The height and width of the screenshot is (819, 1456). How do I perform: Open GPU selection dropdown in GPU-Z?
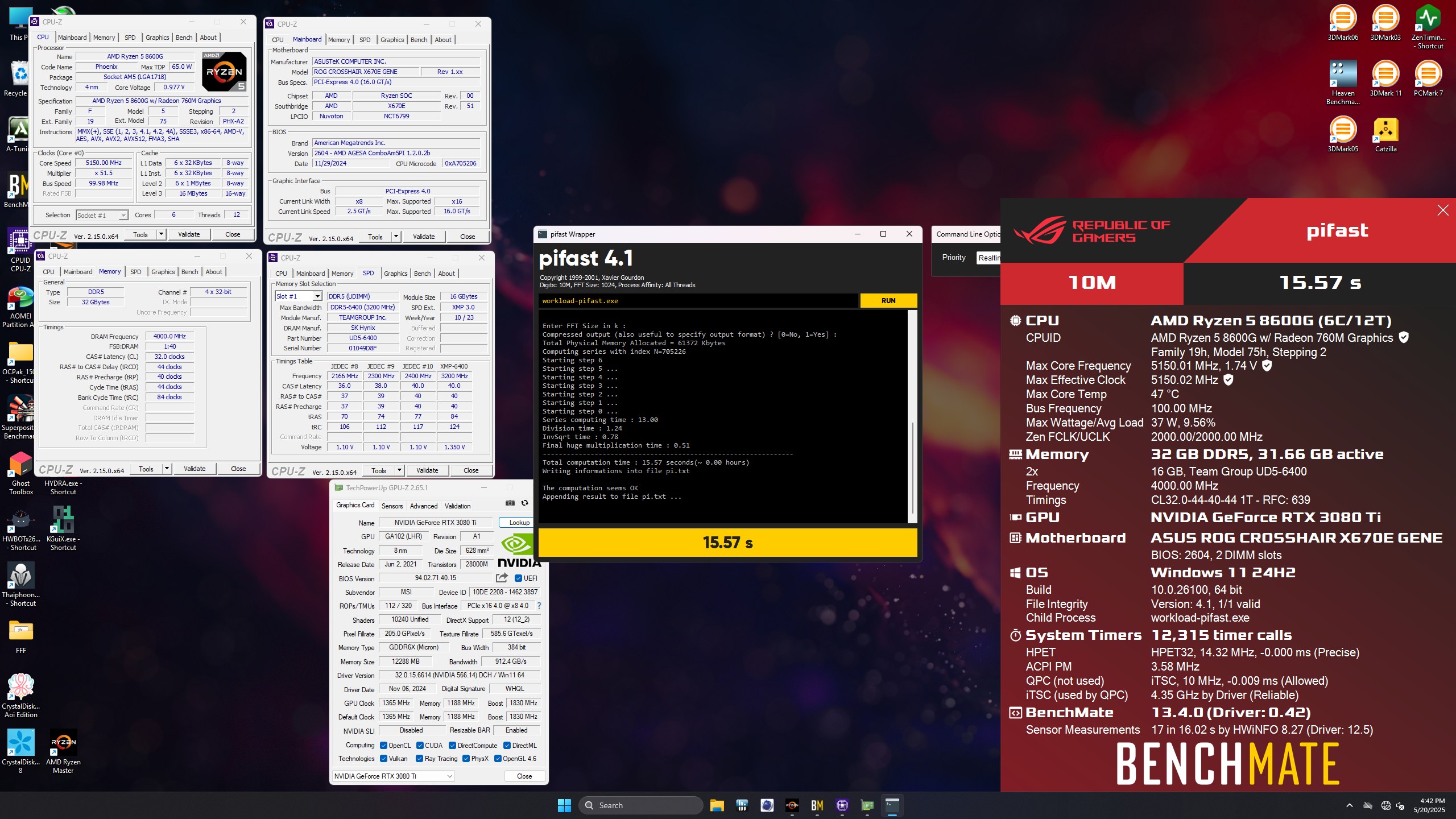[x=393, y=776]
